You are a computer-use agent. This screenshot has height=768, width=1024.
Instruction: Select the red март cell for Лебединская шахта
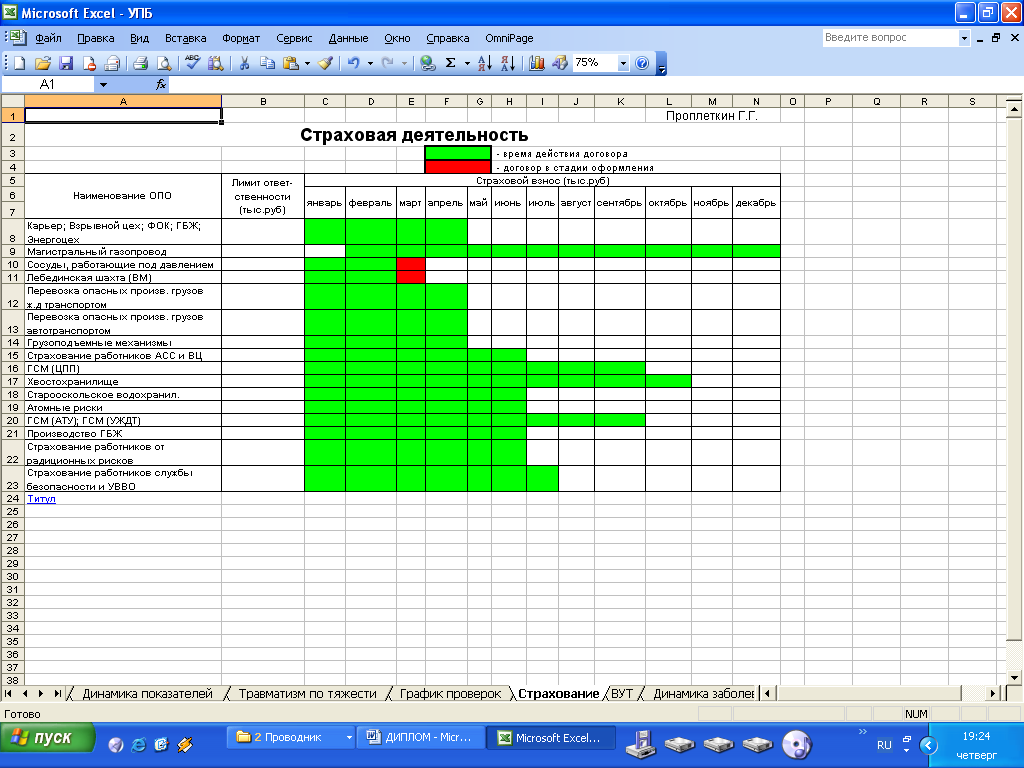(411, 277)
